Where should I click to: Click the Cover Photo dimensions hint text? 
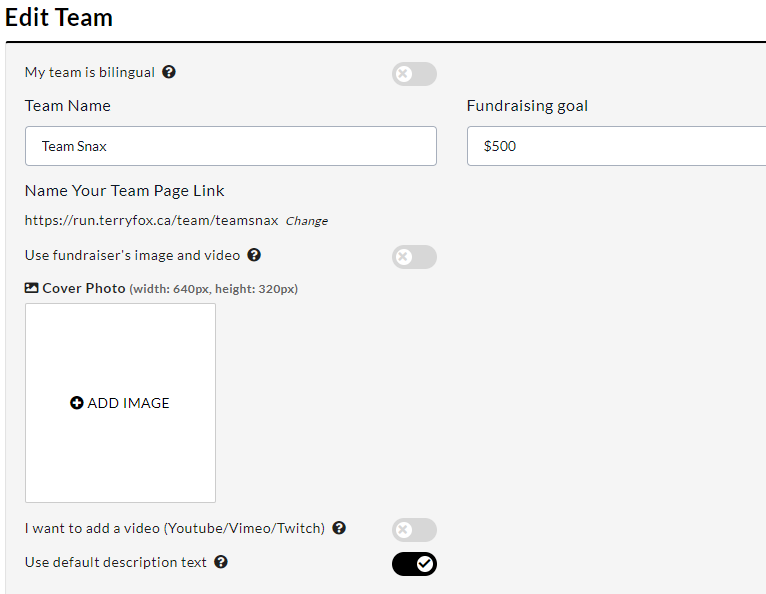pos(213,289)
